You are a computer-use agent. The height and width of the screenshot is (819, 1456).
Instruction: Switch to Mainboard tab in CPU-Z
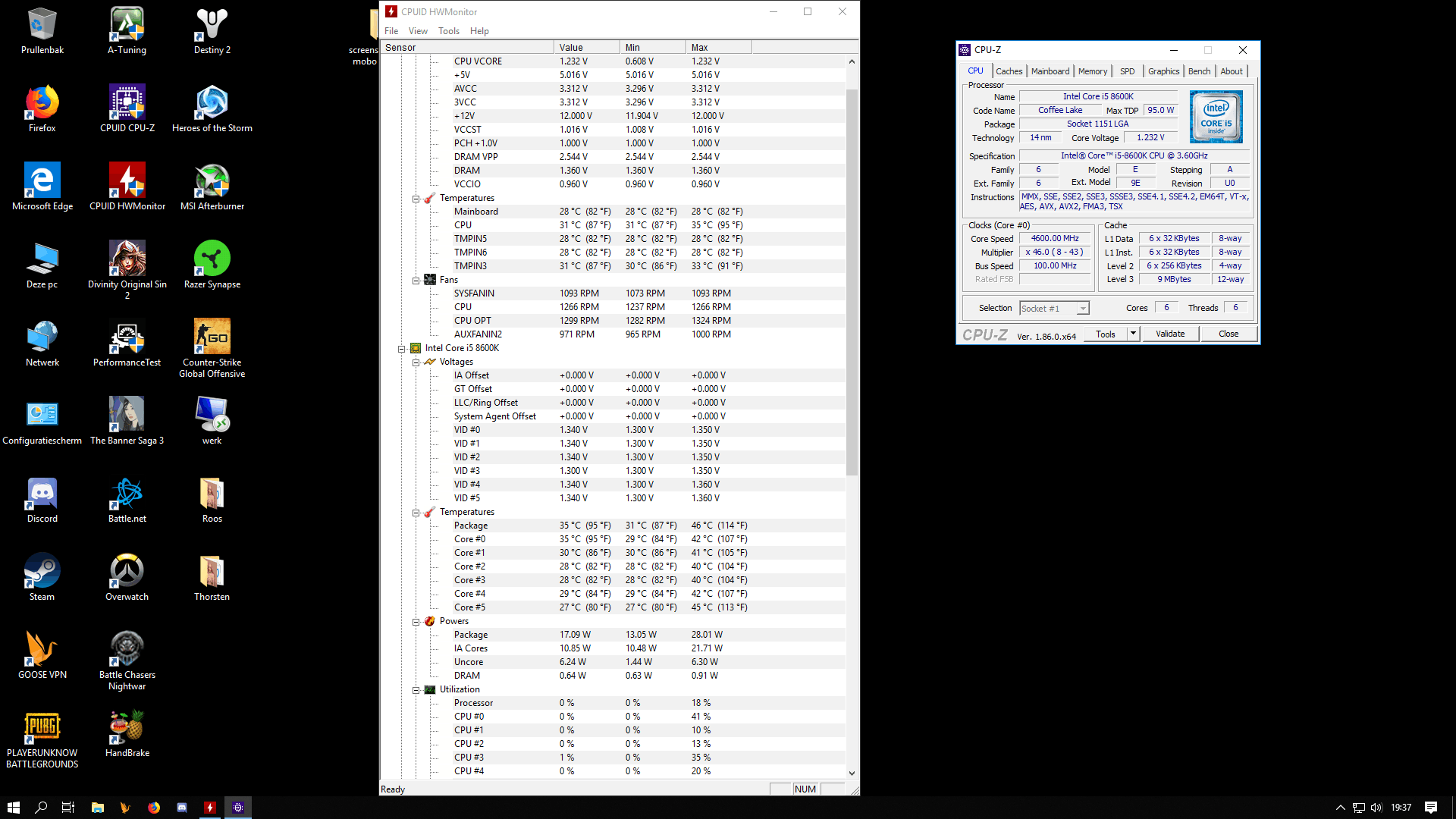1050,71
